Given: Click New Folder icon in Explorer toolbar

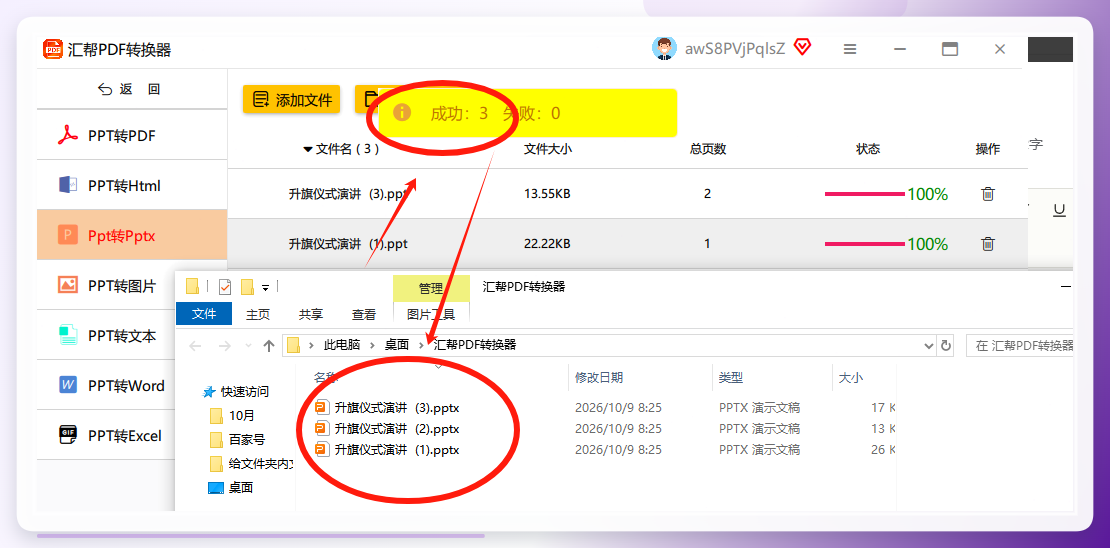Looking at the screenshot, I should pyautogui.click(x=247, y=286).
